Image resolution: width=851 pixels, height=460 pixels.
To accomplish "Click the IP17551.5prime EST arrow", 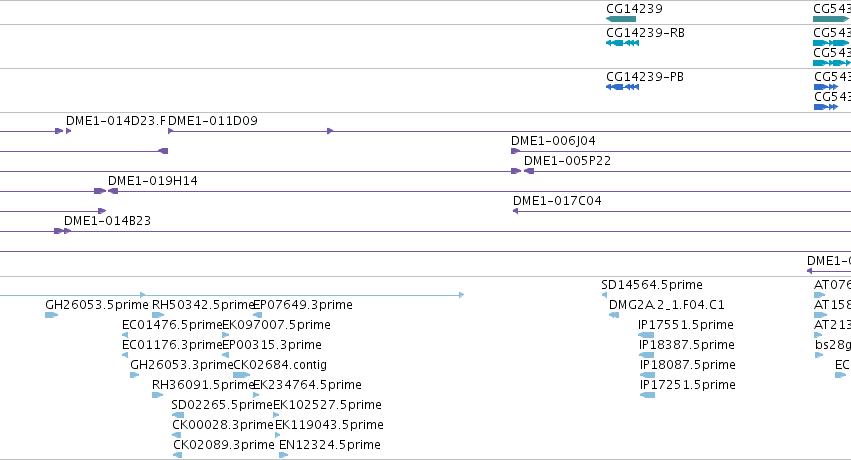I will point(646,335).
